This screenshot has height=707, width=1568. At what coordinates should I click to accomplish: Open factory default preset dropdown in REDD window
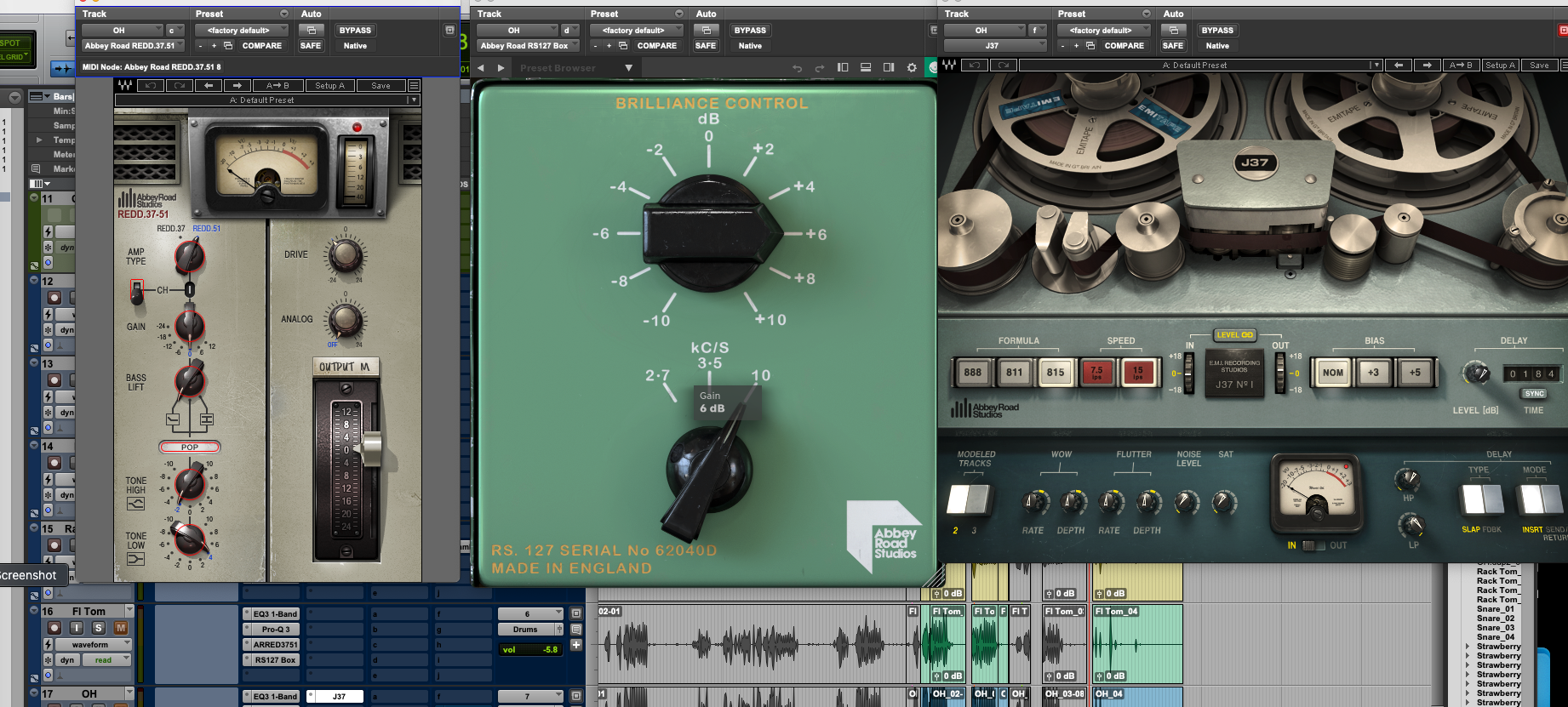click(242, 30)
